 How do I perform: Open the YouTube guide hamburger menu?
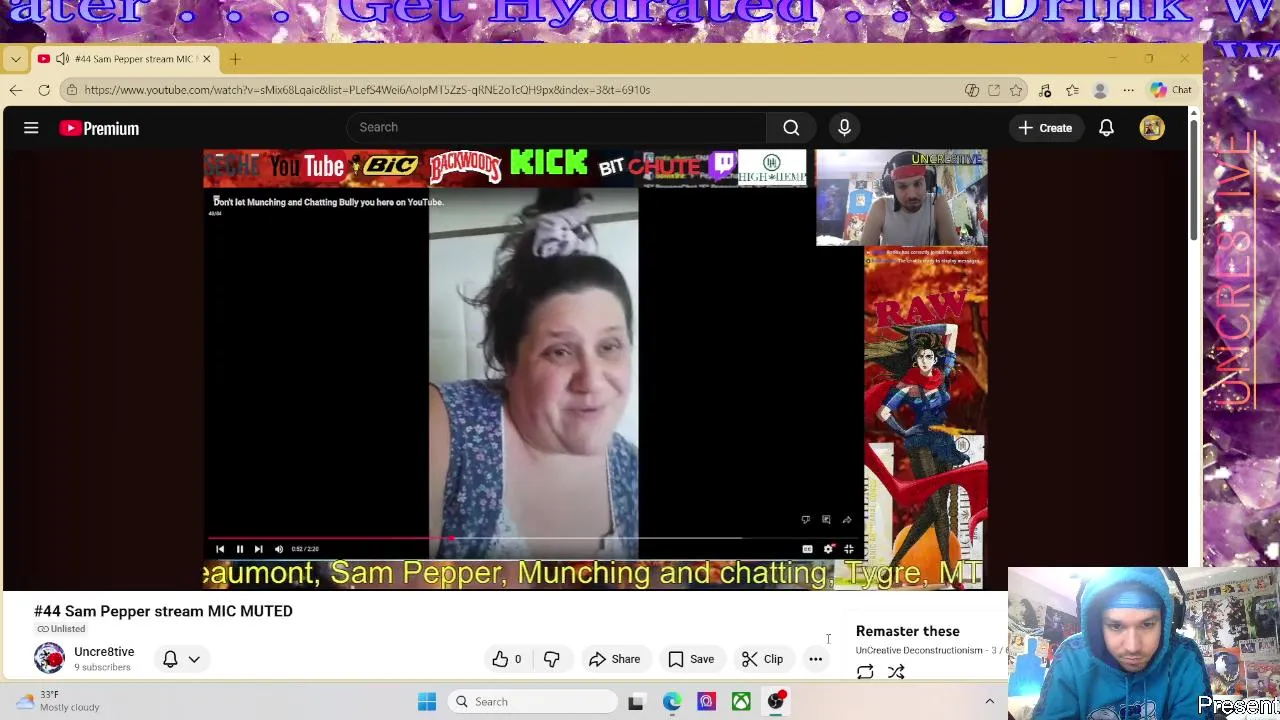click(x=31, y=128)
